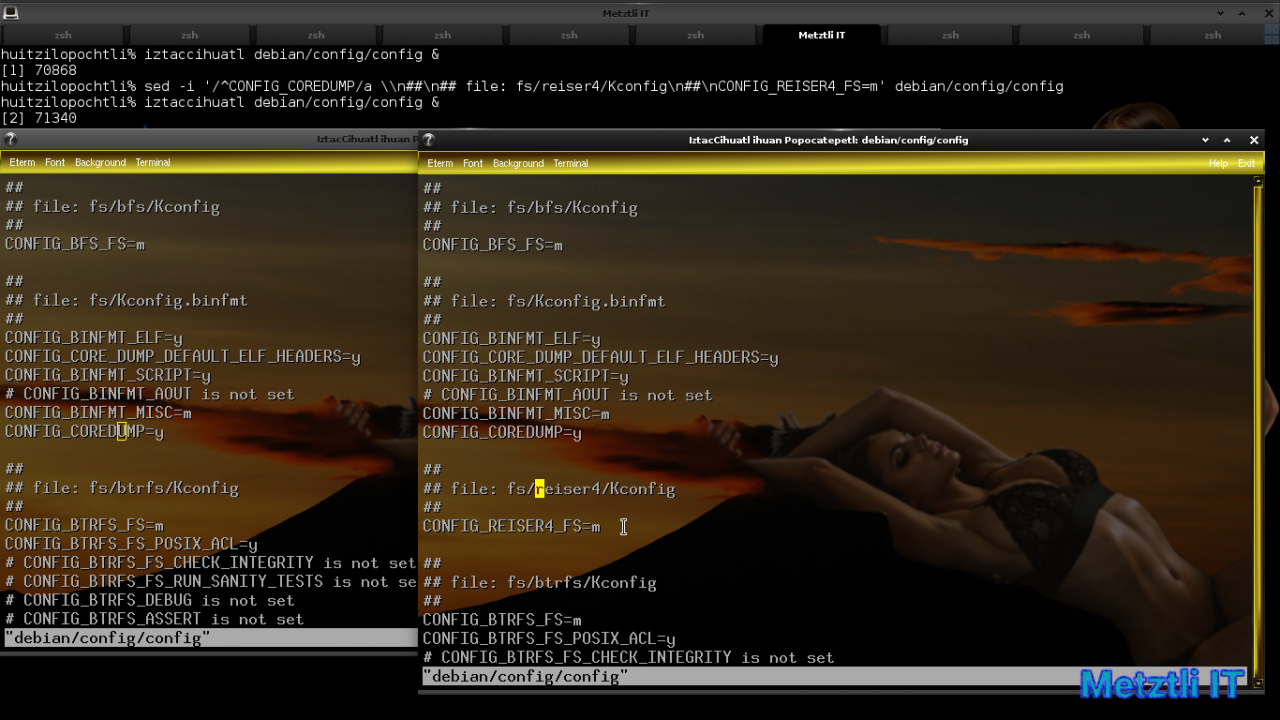Open the Eterm menu in the left window
1280x720 pixels.
(22, 162)
